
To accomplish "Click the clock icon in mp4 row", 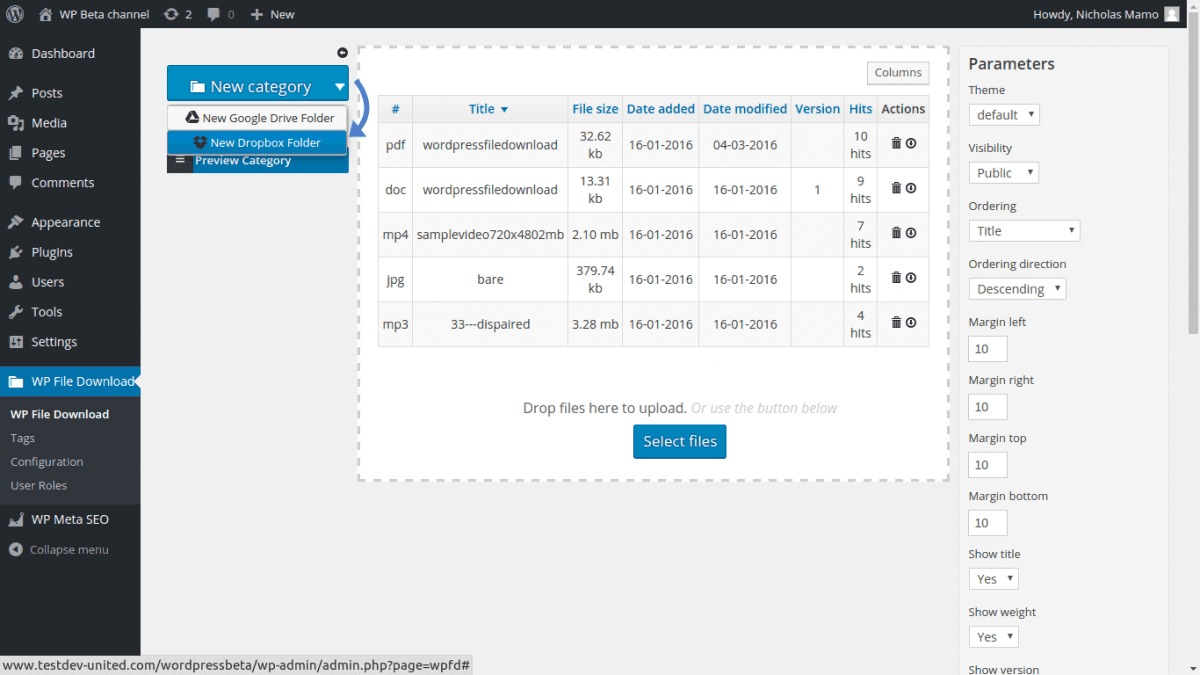I will (x=911, y=232).
